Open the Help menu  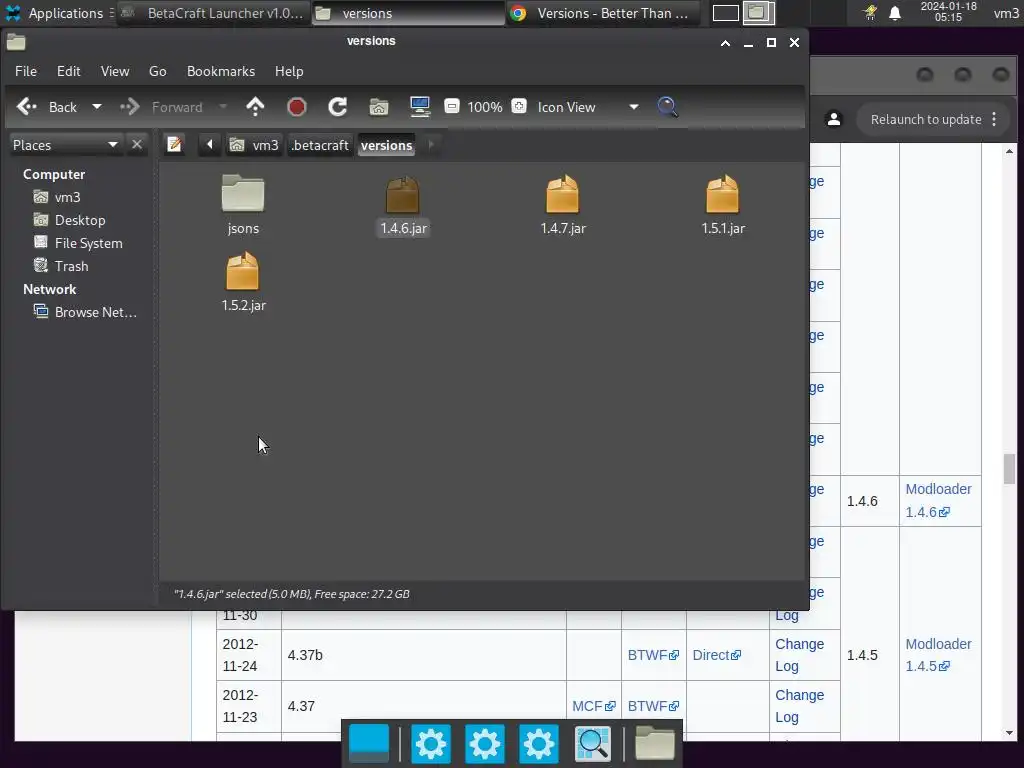[x=289, y=71]
